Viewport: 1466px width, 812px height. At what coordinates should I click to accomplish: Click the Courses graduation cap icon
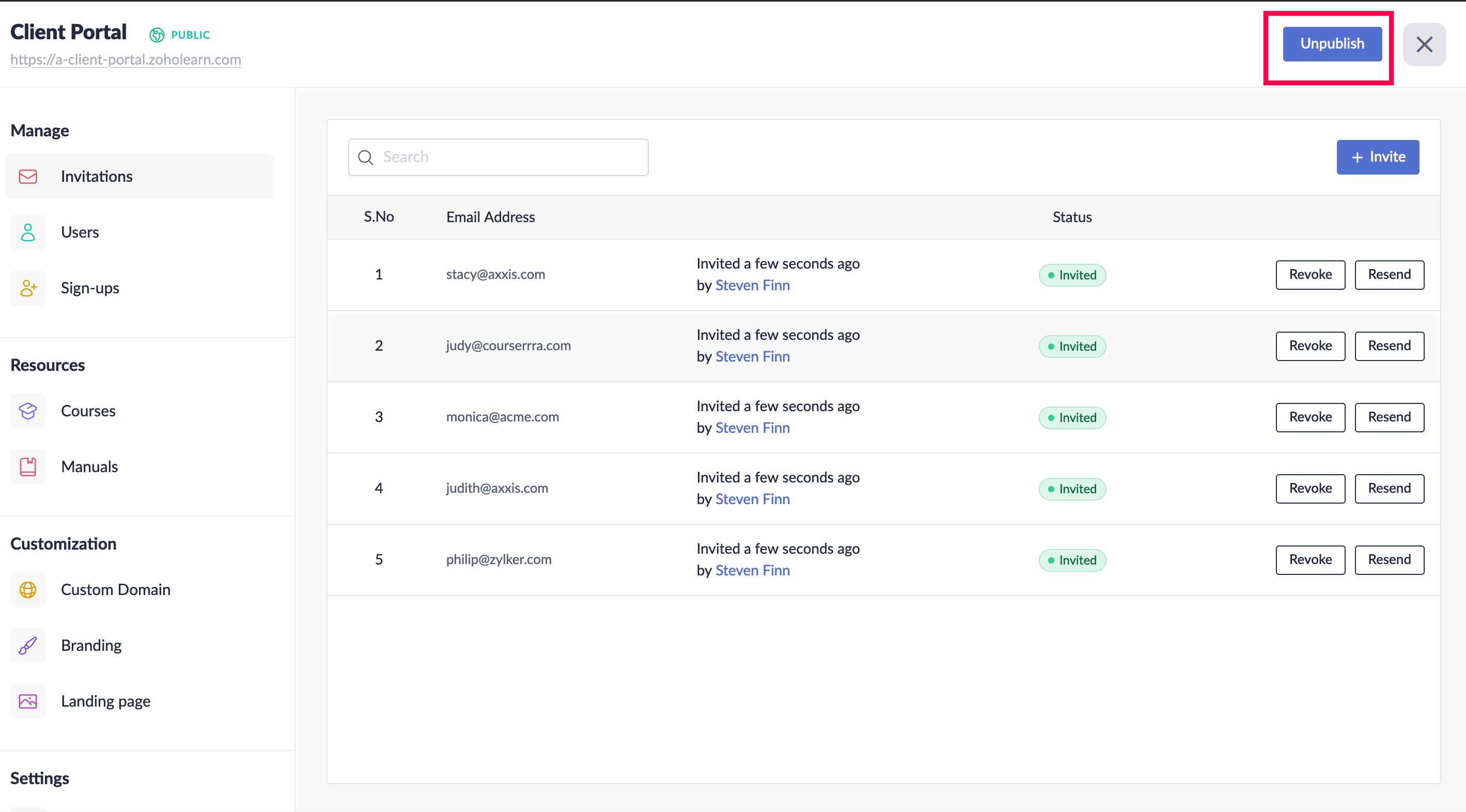click(27, 411)
